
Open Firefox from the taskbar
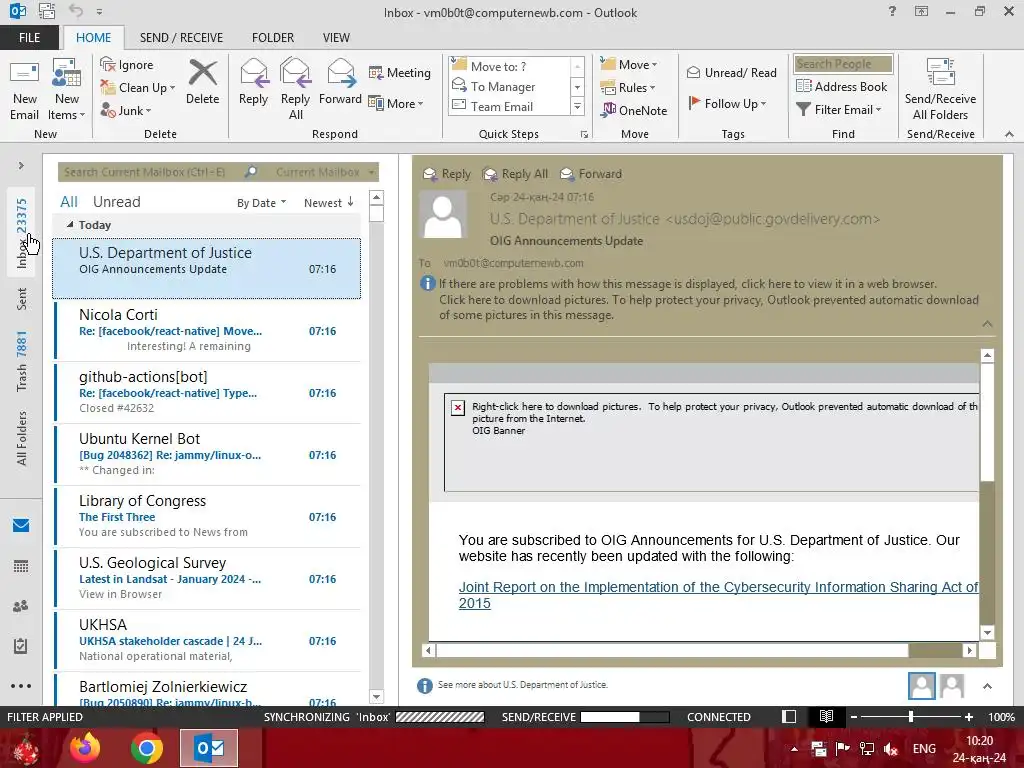(x=85, y=748)
